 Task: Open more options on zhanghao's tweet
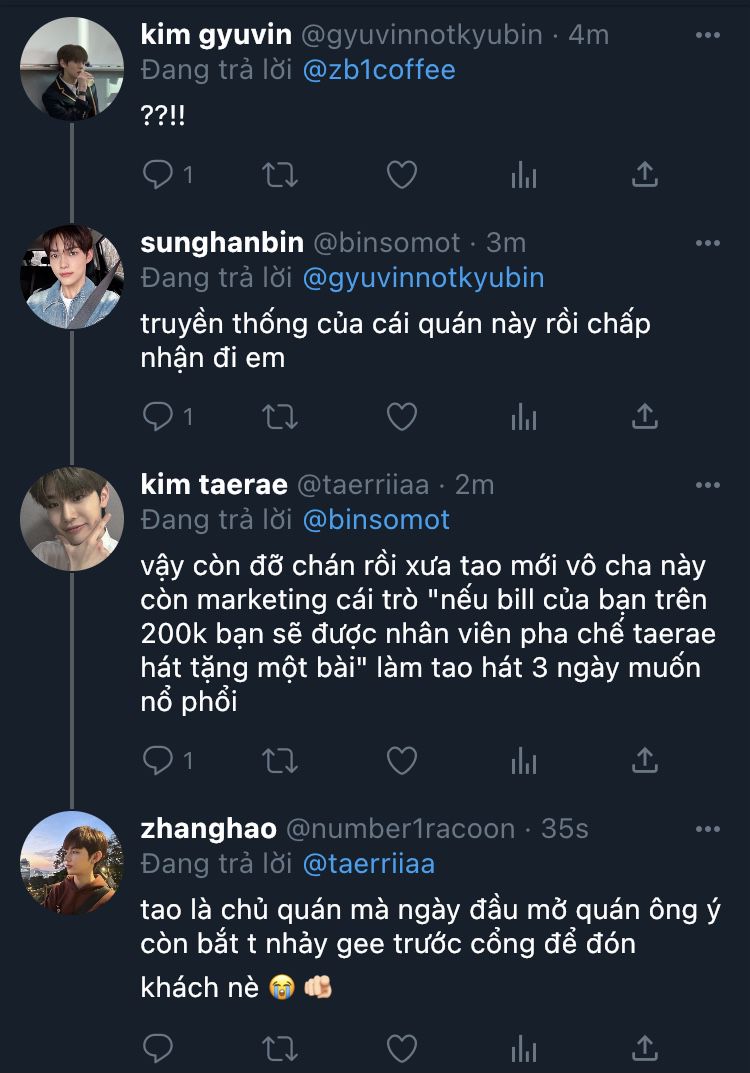[x=707, y=829]
